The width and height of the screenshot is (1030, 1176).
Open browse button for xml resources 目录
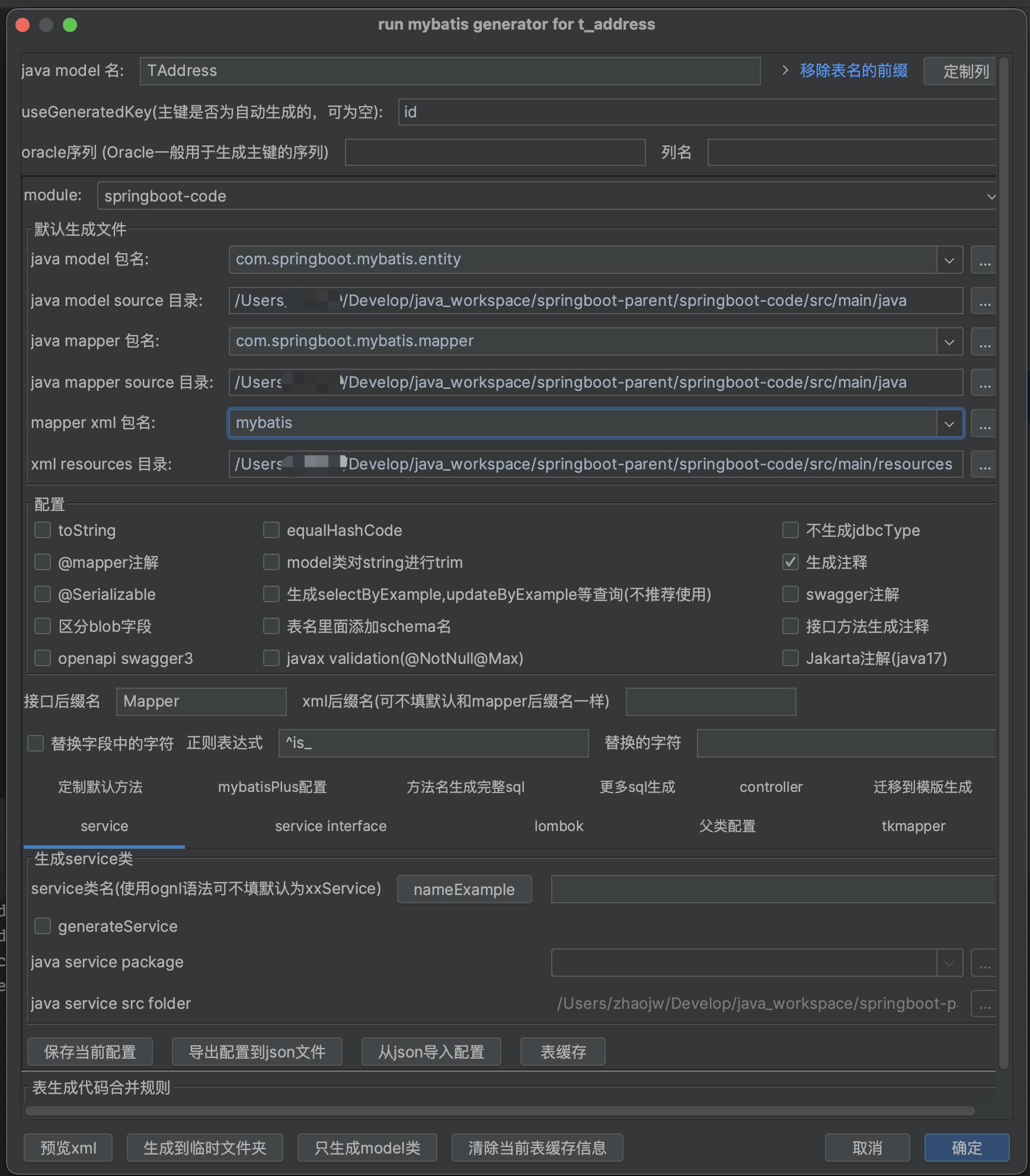[984, 465]
